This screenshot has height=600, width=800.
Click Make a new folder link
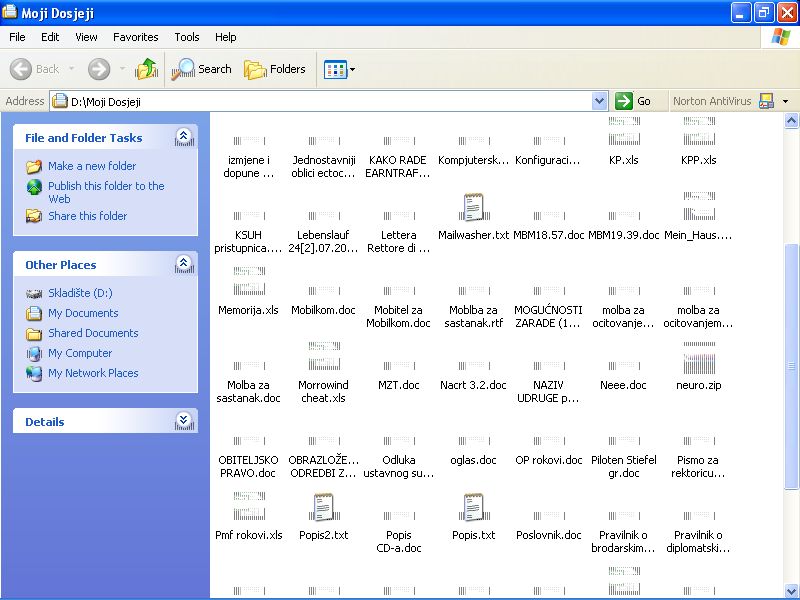pyautogui.click(x=91, y=166)
